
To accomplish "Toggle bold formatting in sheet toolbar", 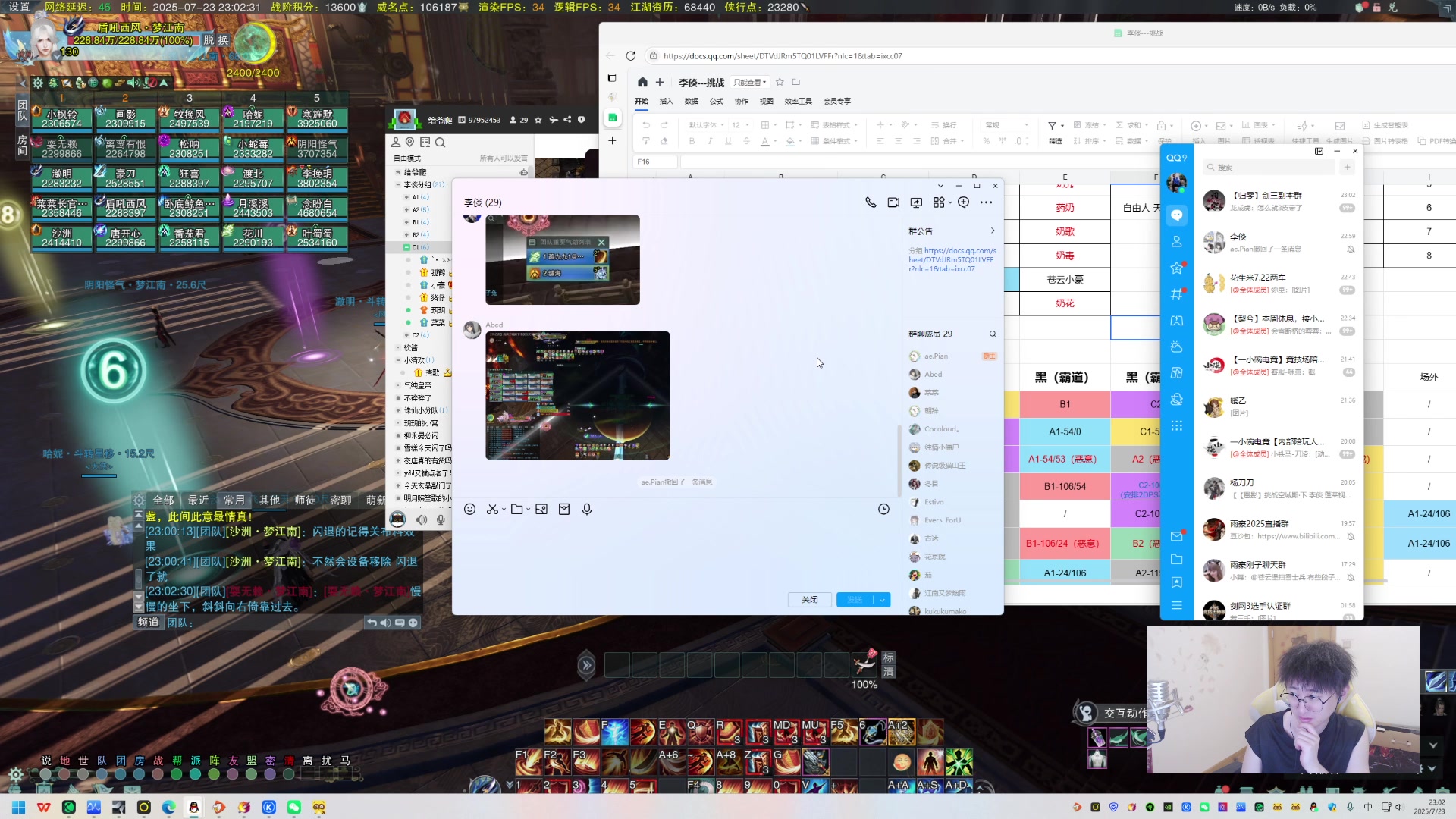I will (x=692, y=141).
